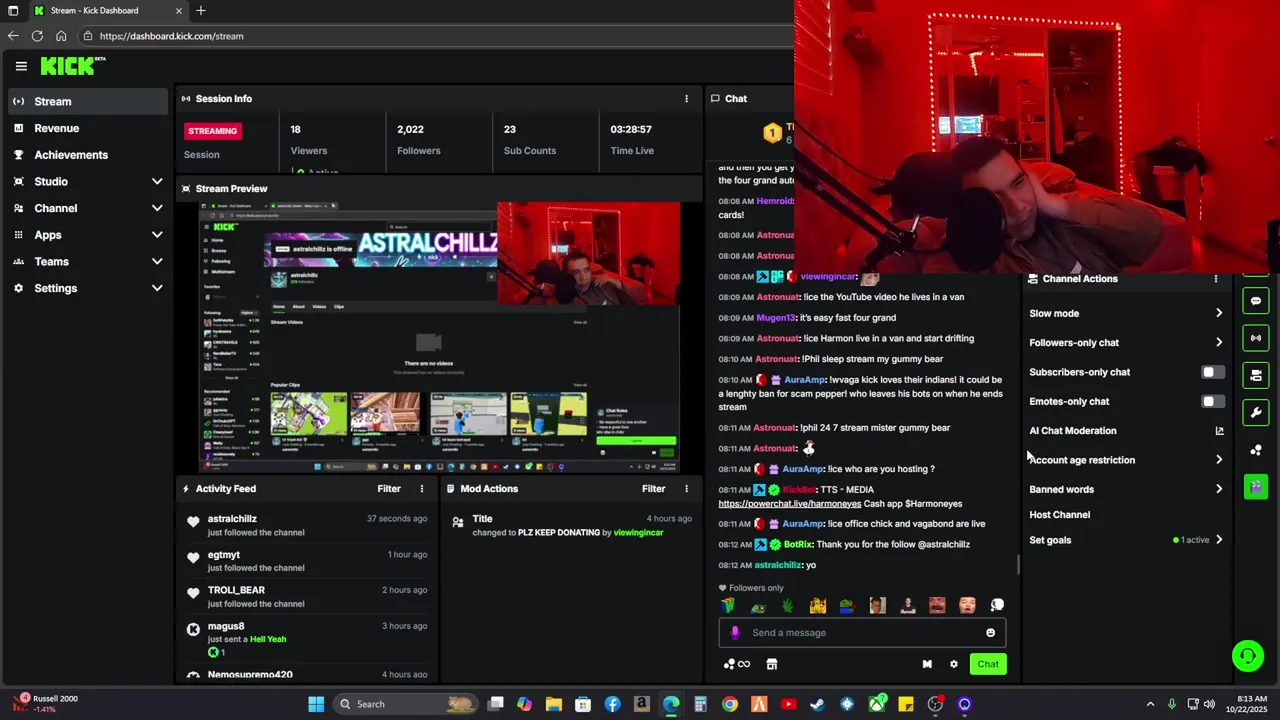
Task: Open the Mod Actions three-dot menu
Action: coord(686,489)
